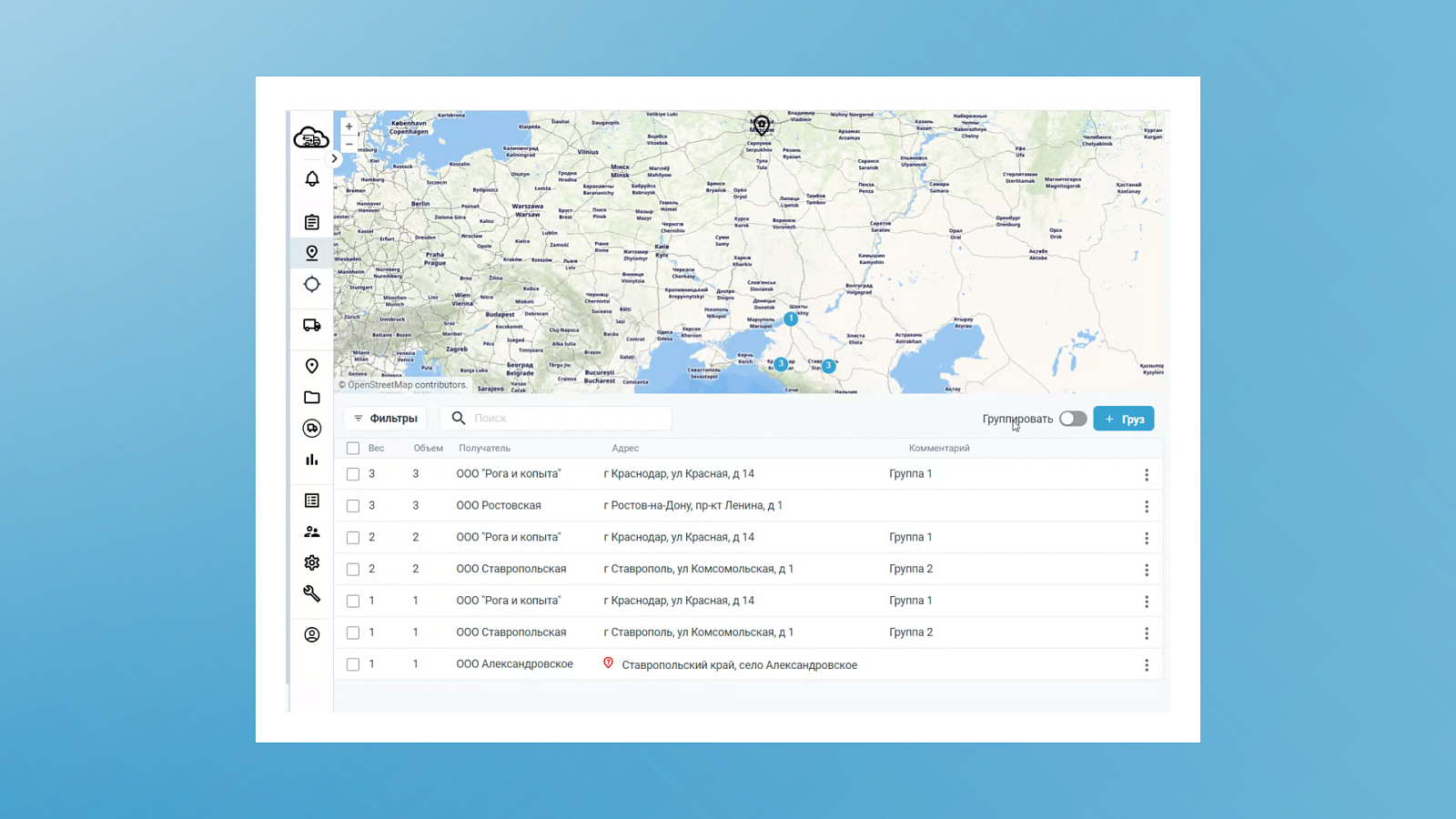Open the wrench tools icon in sidebar
Viewport: 1456px width, 819px height.
pos(312,593)
